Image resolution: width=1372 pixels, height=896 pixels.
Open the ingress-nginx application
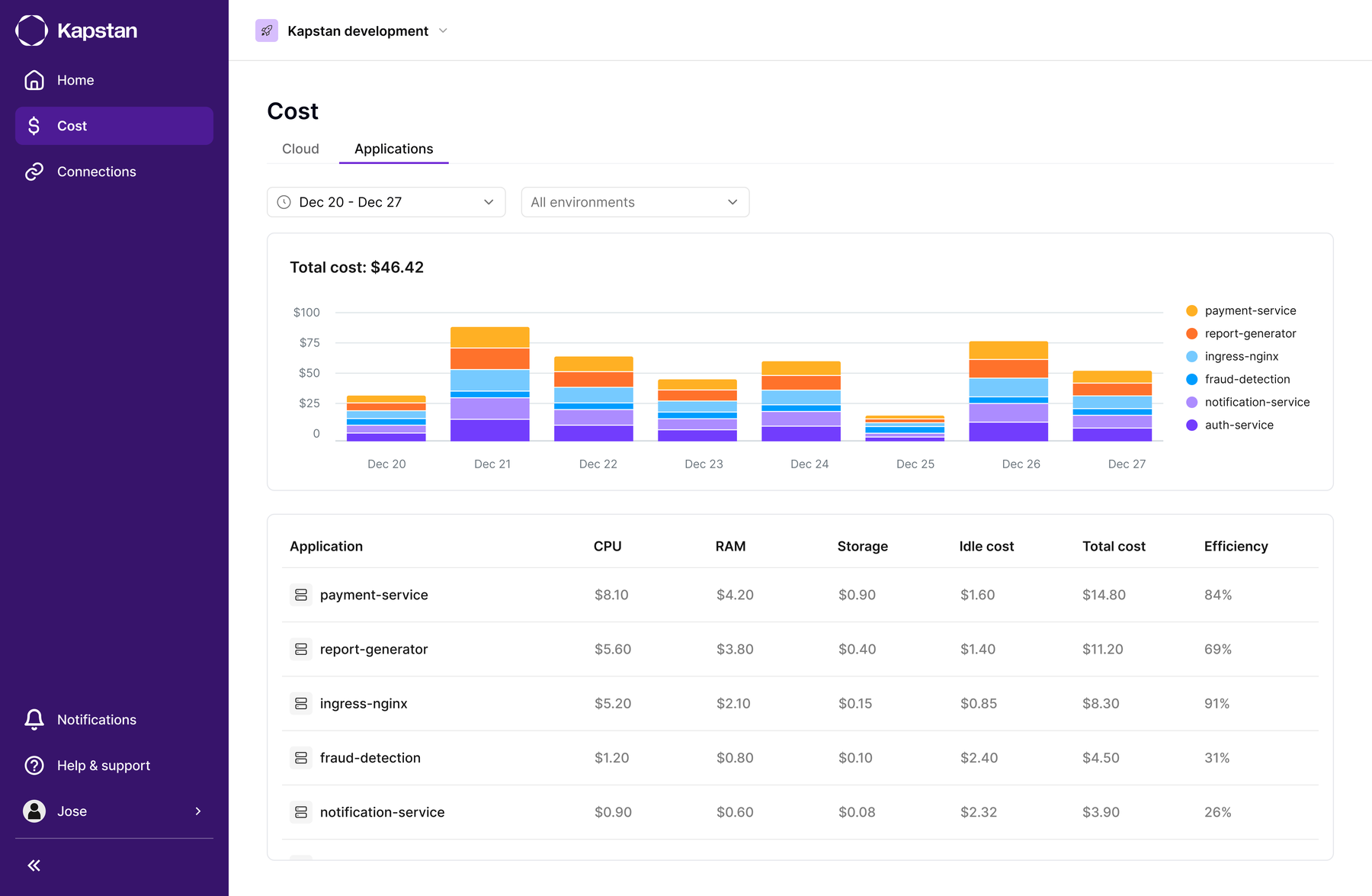point(364,703)
